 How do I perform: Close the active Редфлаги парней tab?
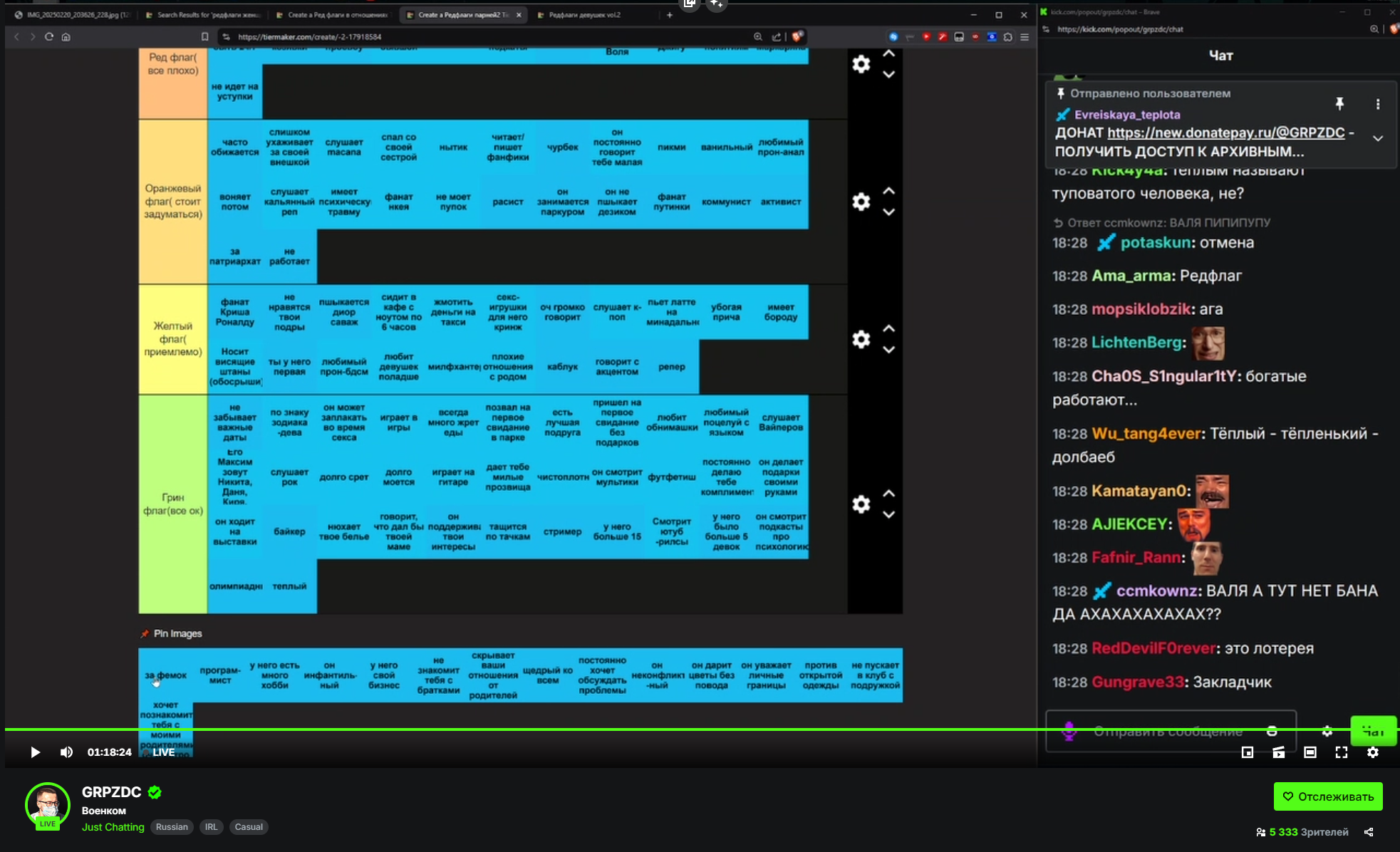pos(519,15)
